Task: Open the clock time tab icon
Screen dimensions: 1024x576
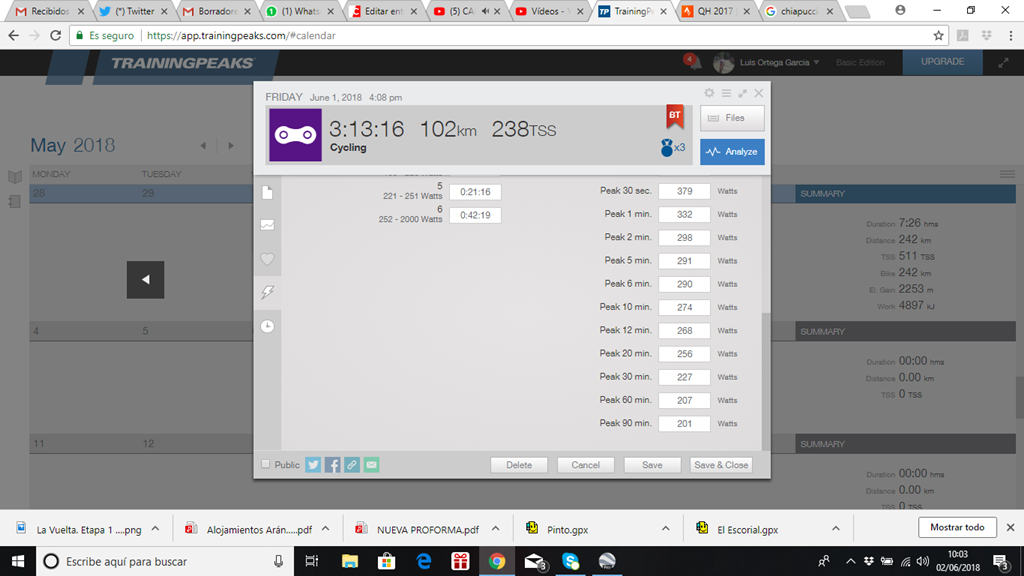Action: point(267,326)
